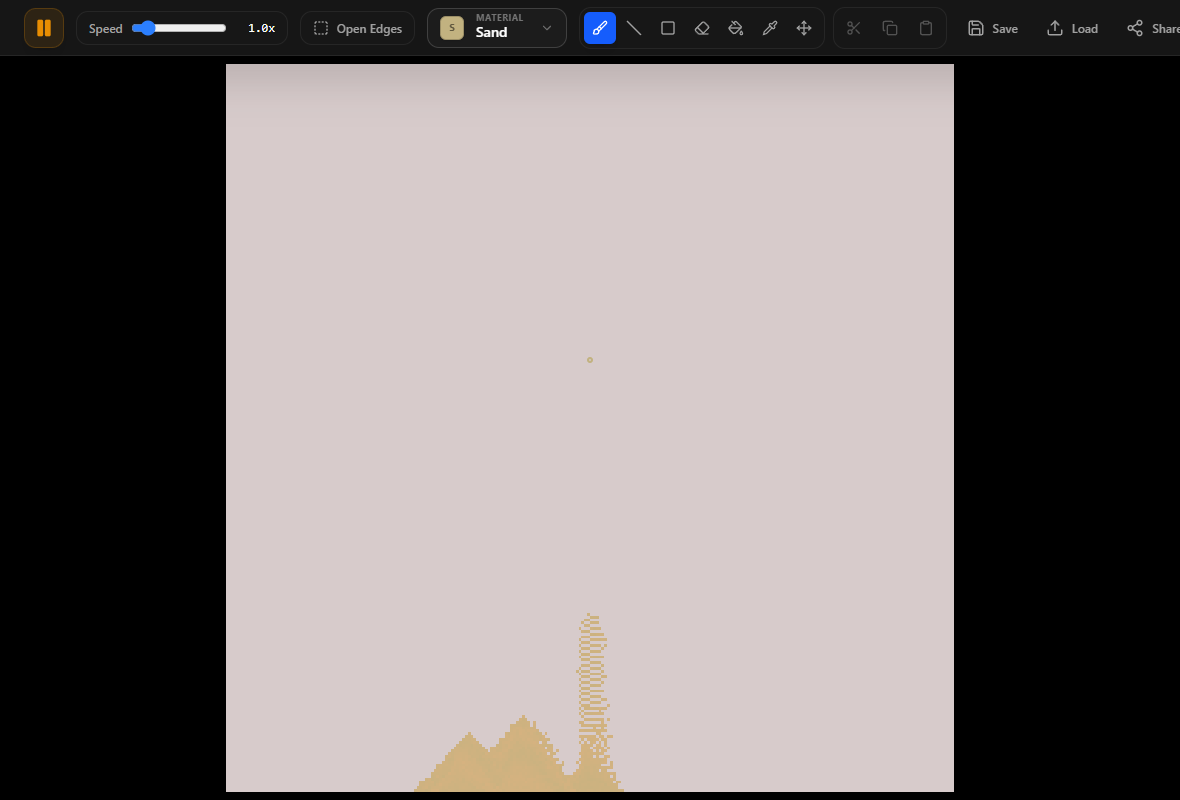Image resolution: width=1180 pixels, height=800 pixels.
Task: Open the Sand material dropdown
Action: [497, 28]
